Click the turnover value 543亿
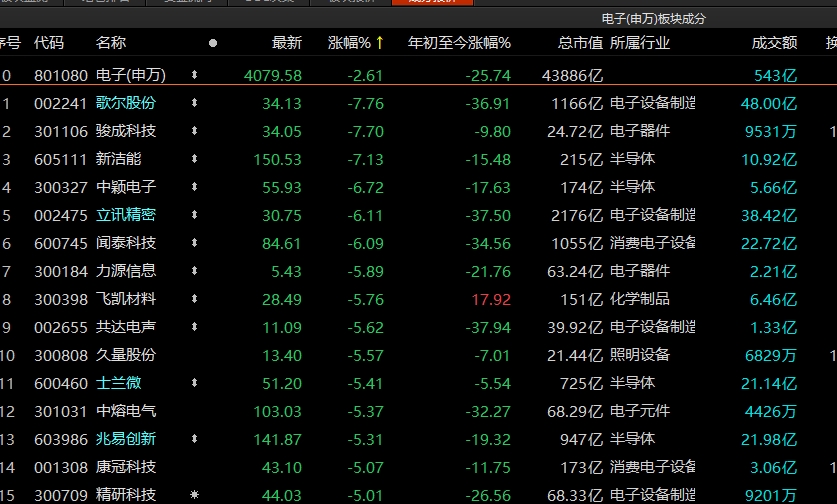 tap(776, 76)
